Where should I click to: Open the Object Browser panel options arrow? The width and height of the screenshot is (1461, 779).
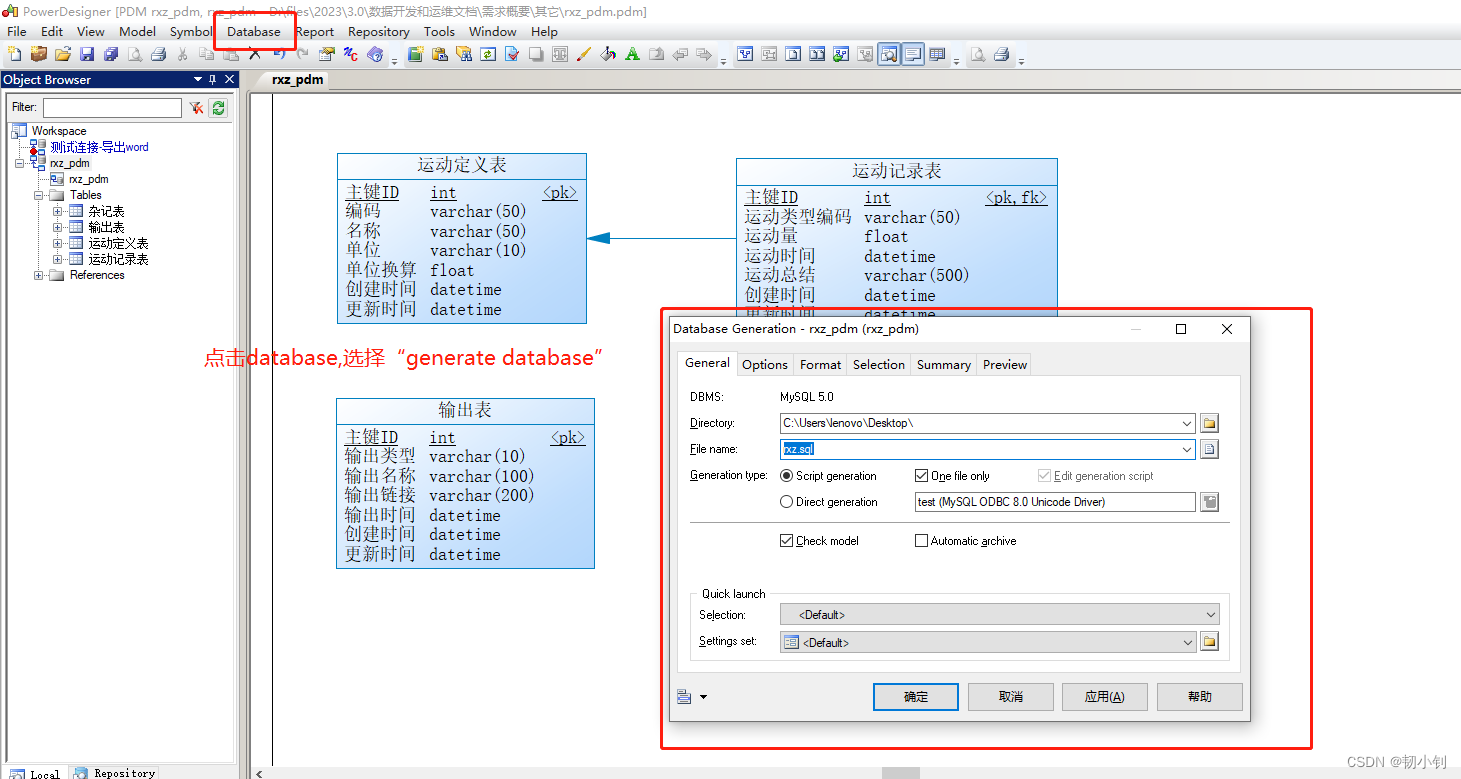[x=197, y=79]
